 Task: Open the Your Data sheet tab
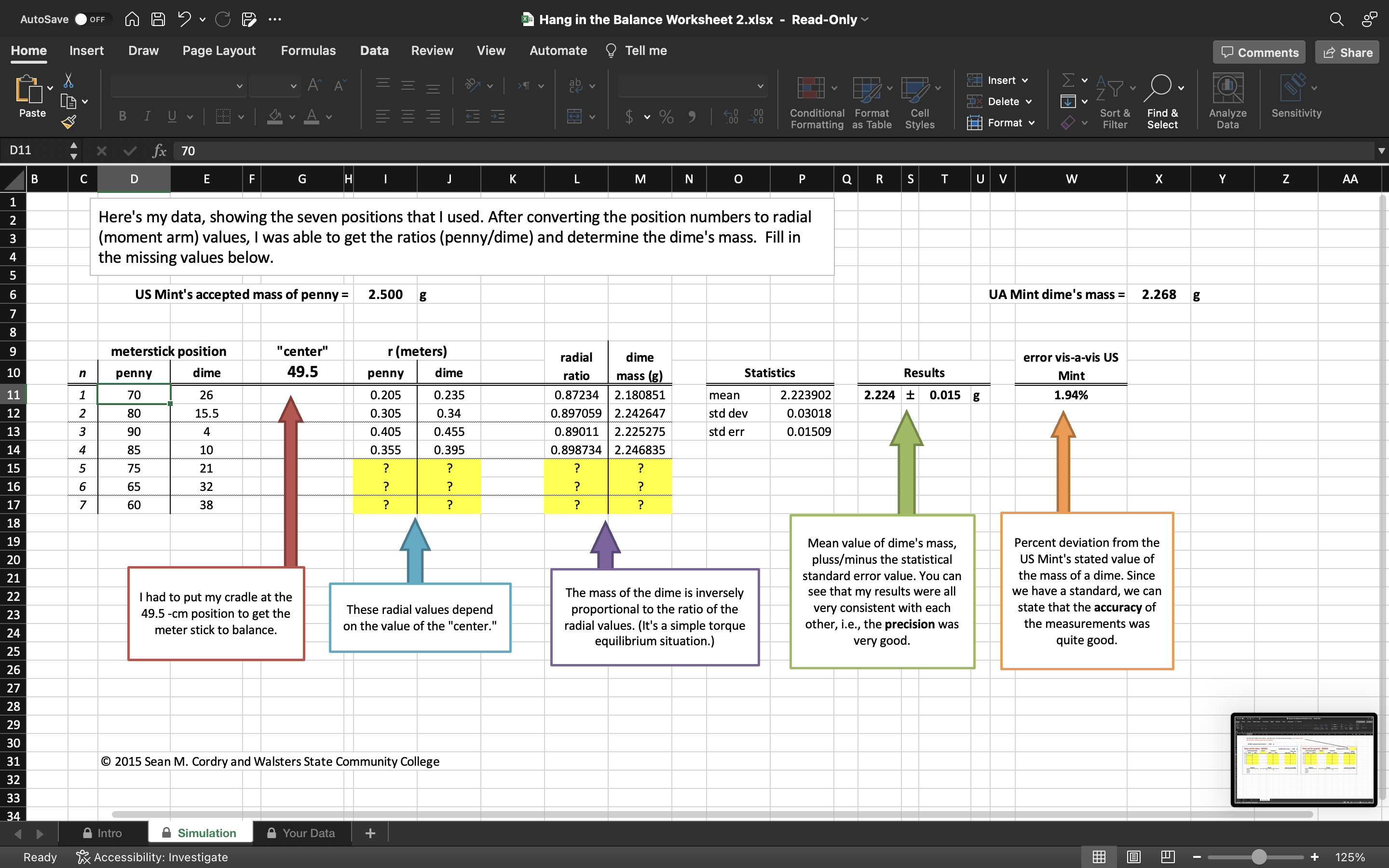[x=309, y=832]
